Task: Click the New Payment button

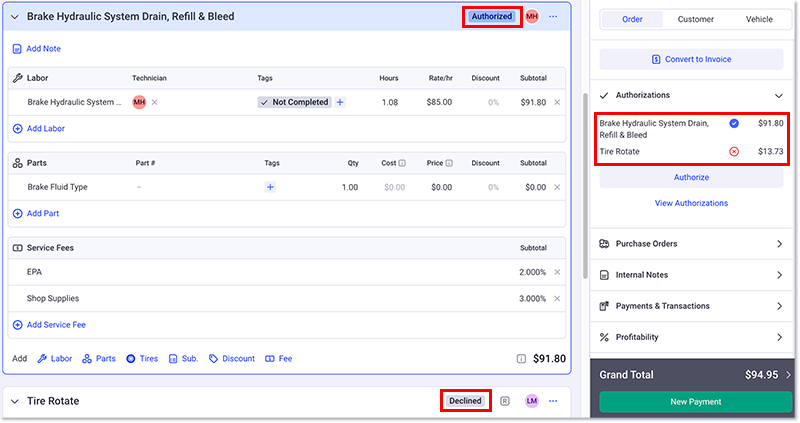Action: pyautogui.click(x=695, y=402)
